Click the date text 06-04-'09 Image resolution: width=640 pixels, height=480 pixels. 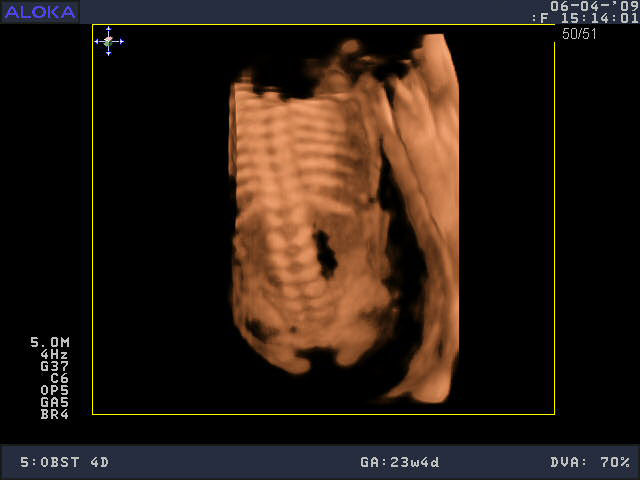pos(594,6)
